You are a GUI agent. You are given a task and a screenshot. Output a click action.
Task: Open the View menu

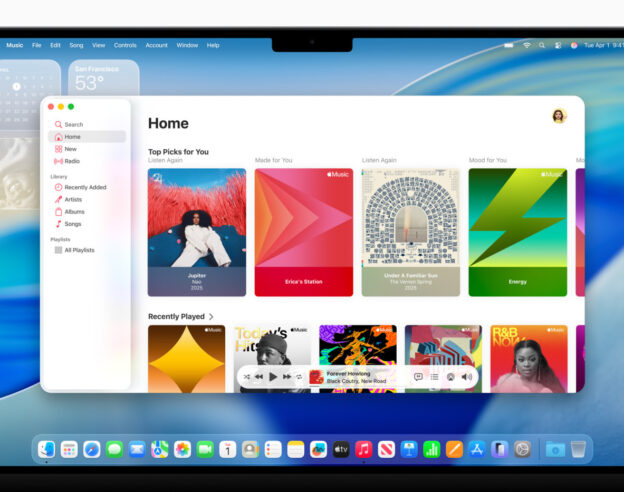[x=99, y=45]
